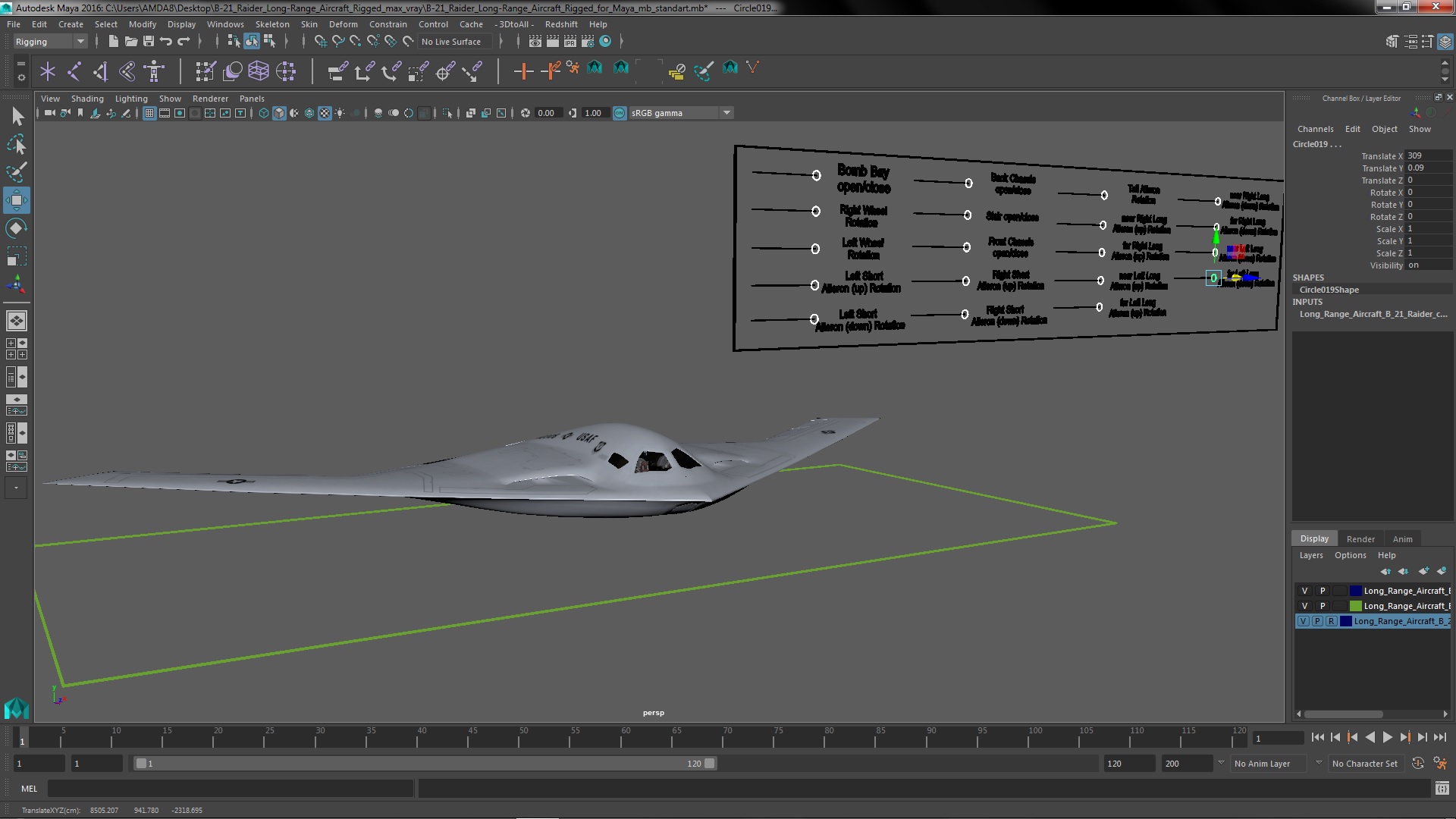Image resolution: width=1456 pixels, height=819 pixels.
Task: Switch to the Render layer tab
Action: pyautogui.click(x=1360, y=539)
